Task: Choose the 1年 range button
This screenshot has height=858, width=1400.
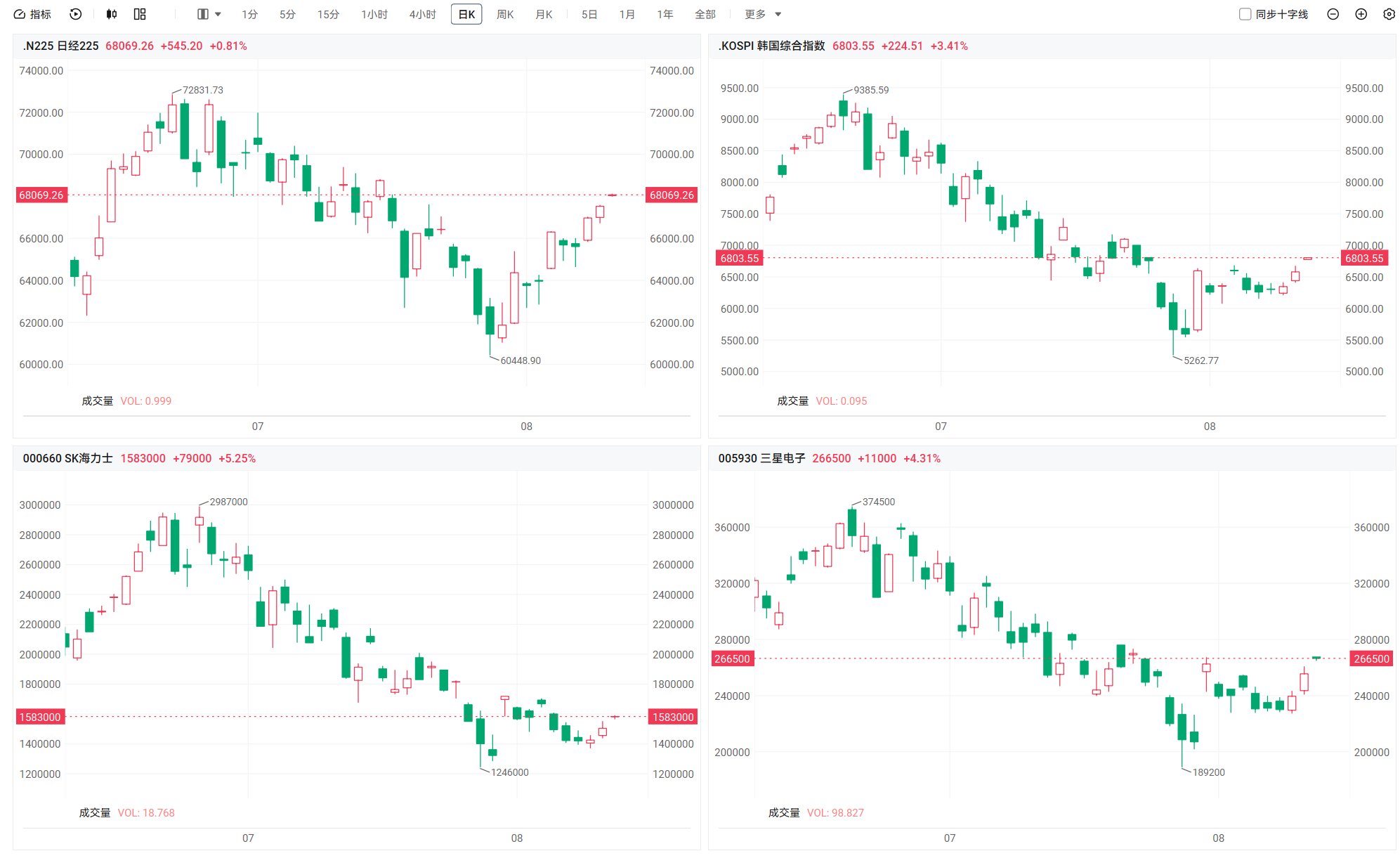Action: [665, 14]
